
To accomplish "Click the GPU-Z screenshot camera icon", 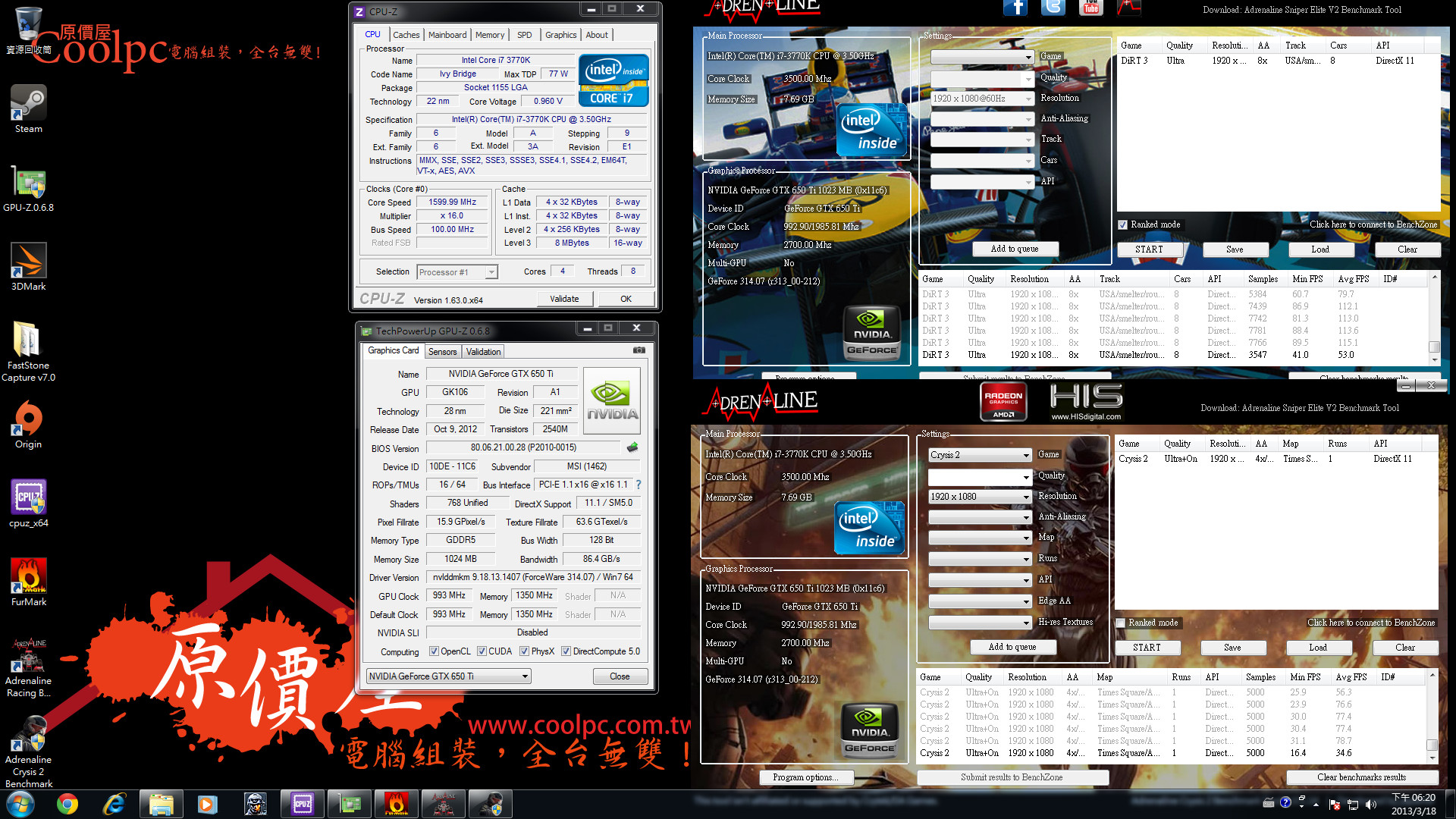I will point(639,350).
